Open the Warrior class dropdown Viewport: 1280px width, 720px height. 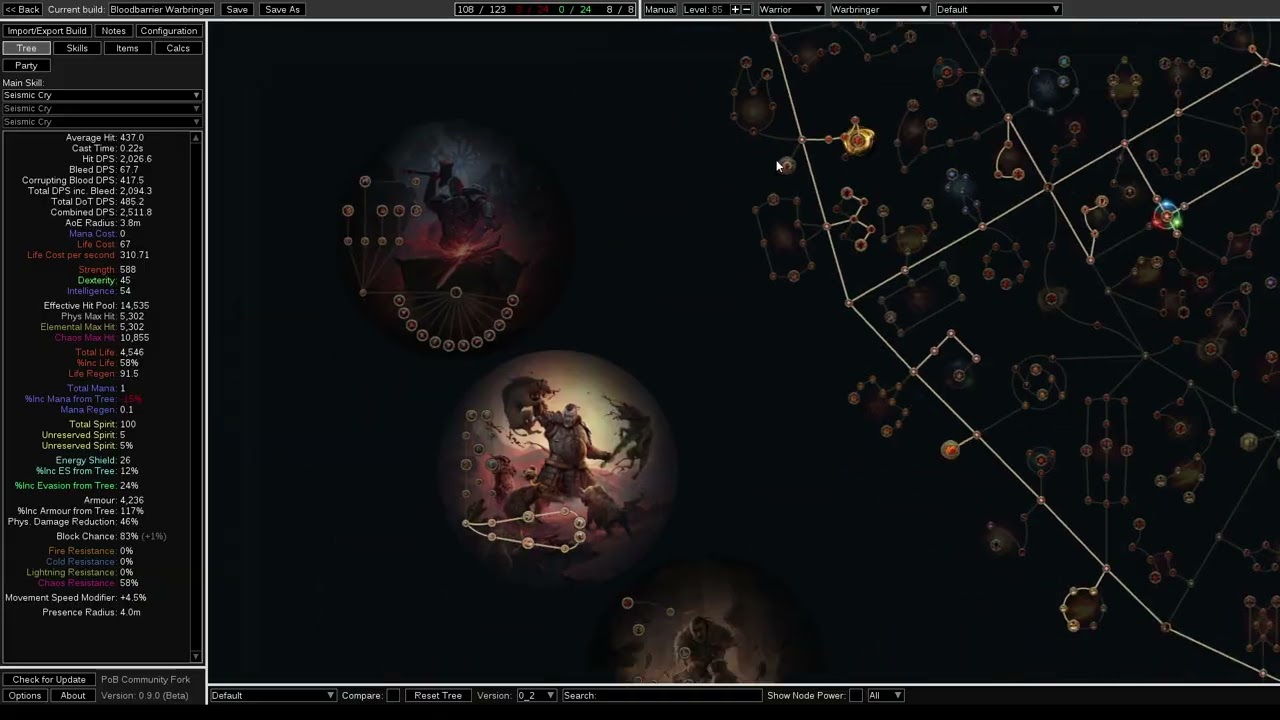click(x=790, y=9)
